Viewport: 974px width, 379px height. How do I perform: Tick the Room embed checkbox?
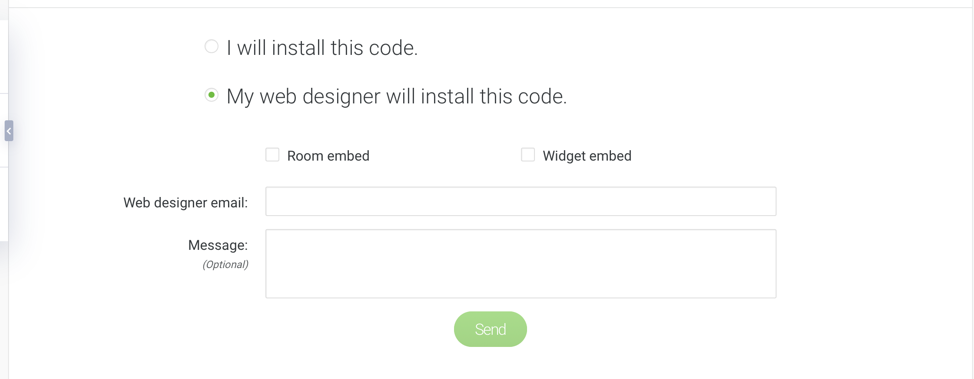click(x=272, y=155)
